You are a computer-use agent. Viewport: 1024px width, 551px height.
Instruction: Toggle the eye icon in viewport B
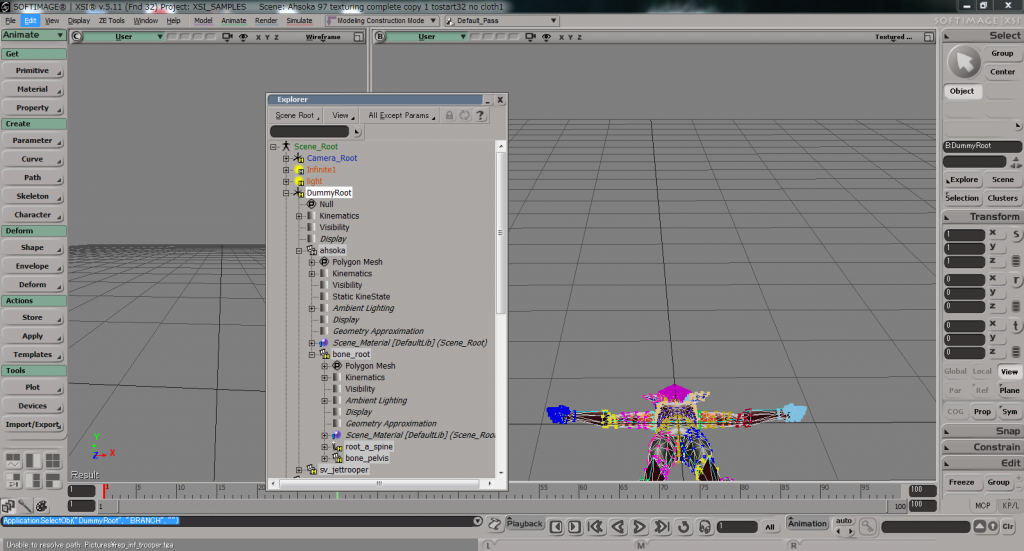click(x=546, y=37)
